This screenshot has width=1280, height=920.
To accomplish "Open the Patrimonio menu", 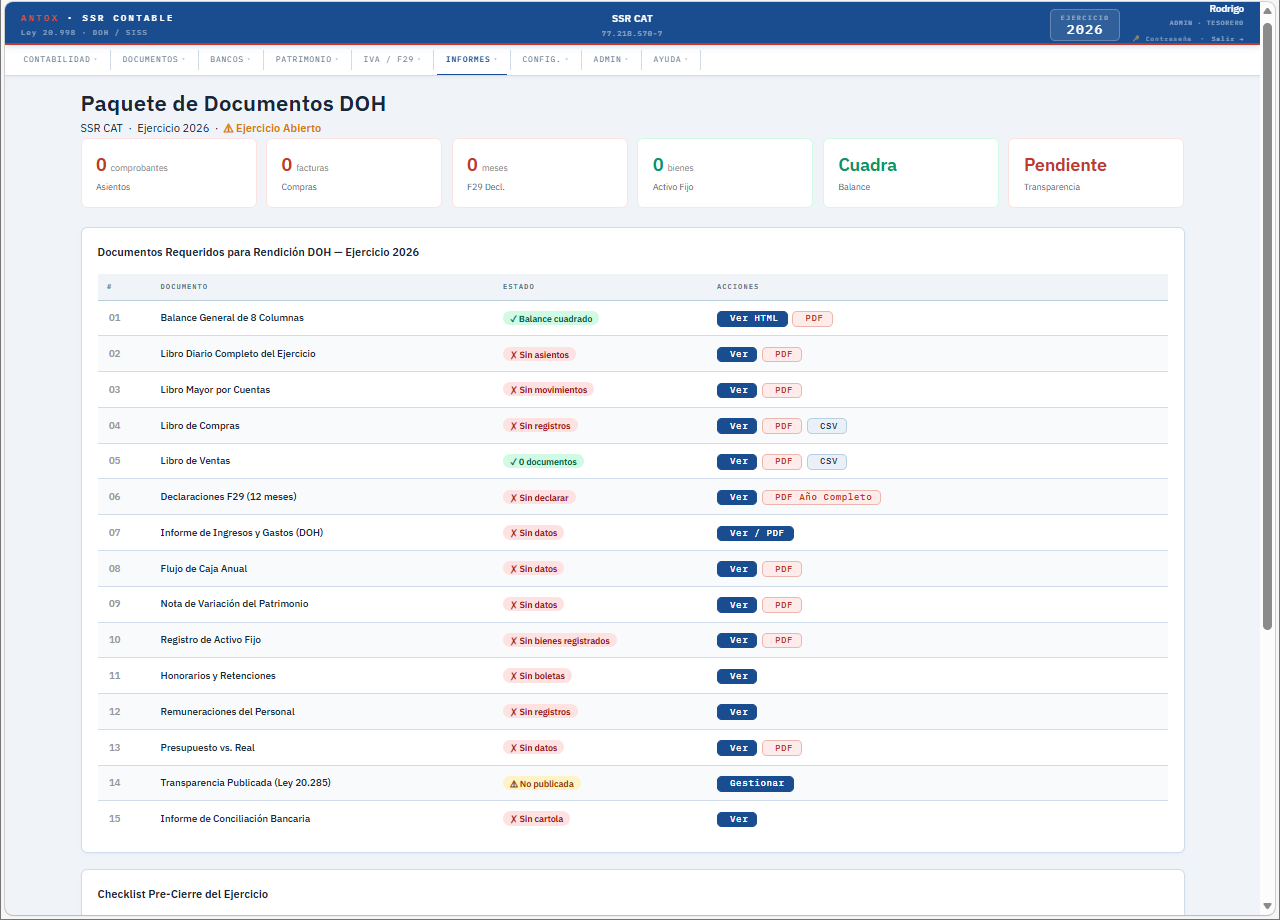I will click(306, 60).
